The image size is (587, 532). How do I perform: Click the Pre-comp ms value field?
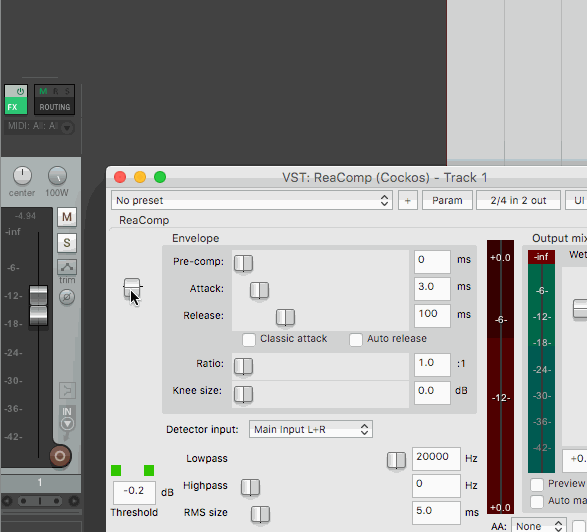coord(432,261)
